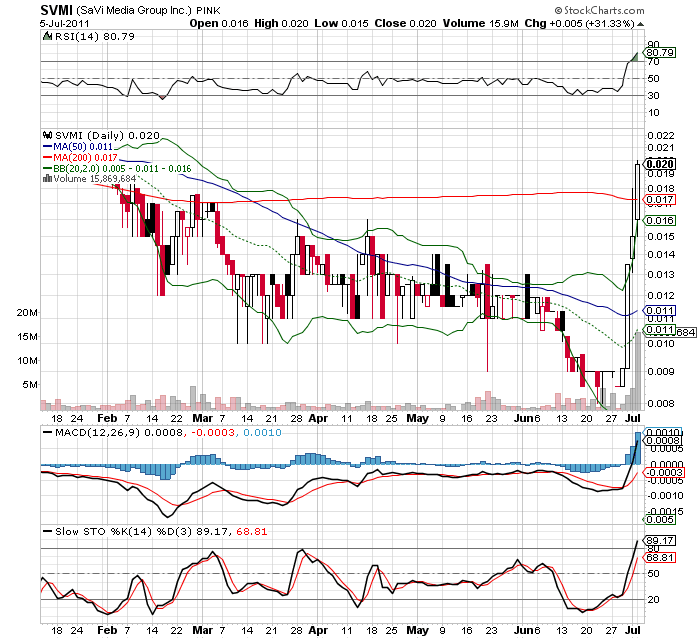The height and width of the screenshot is (639, 700).
Task: Click the 15M volume axis label
Action: tap(27, 337)
